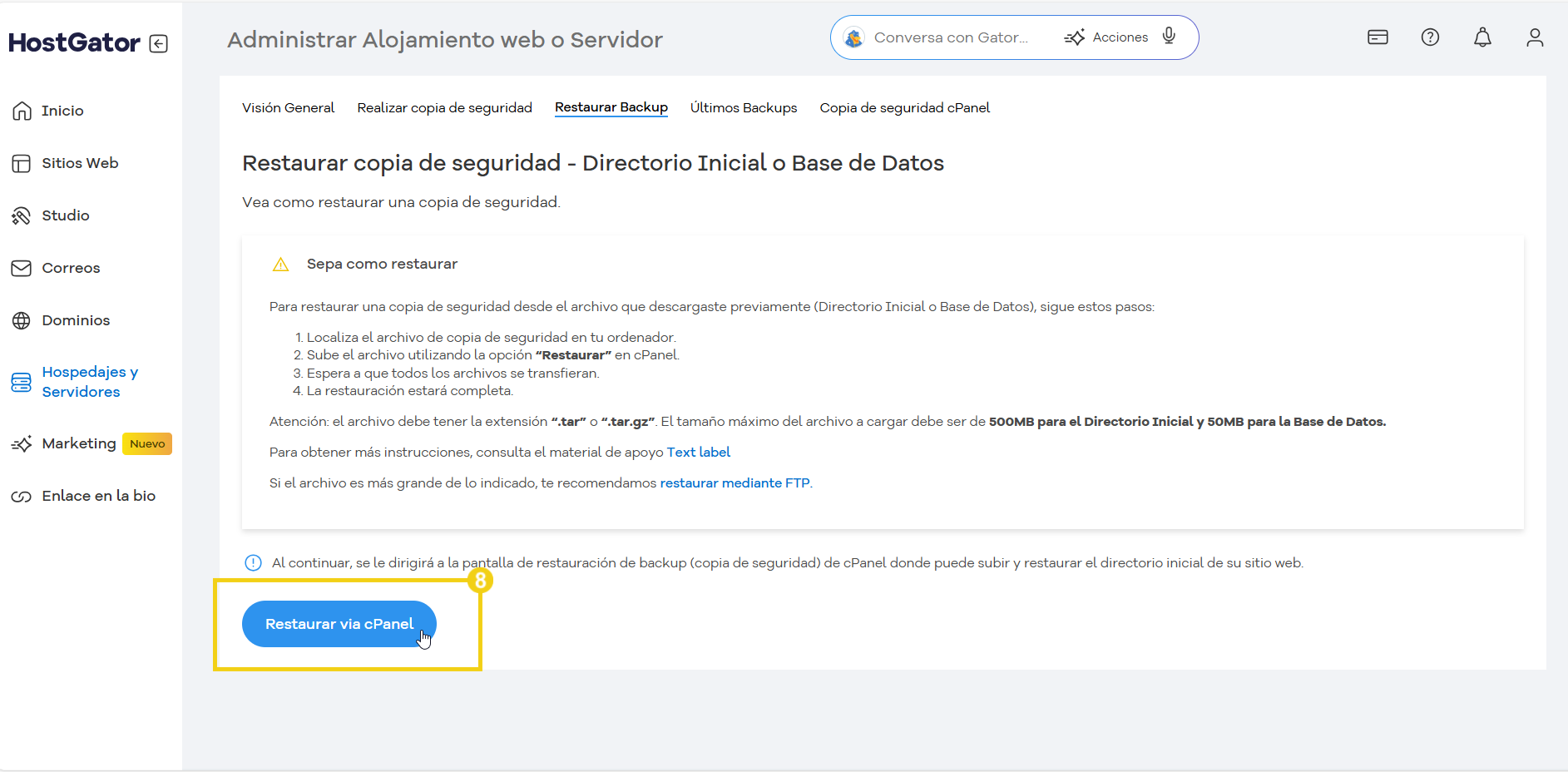Open the Dominios globe icon
This screenshot has width=1568, height=772.
21,319
